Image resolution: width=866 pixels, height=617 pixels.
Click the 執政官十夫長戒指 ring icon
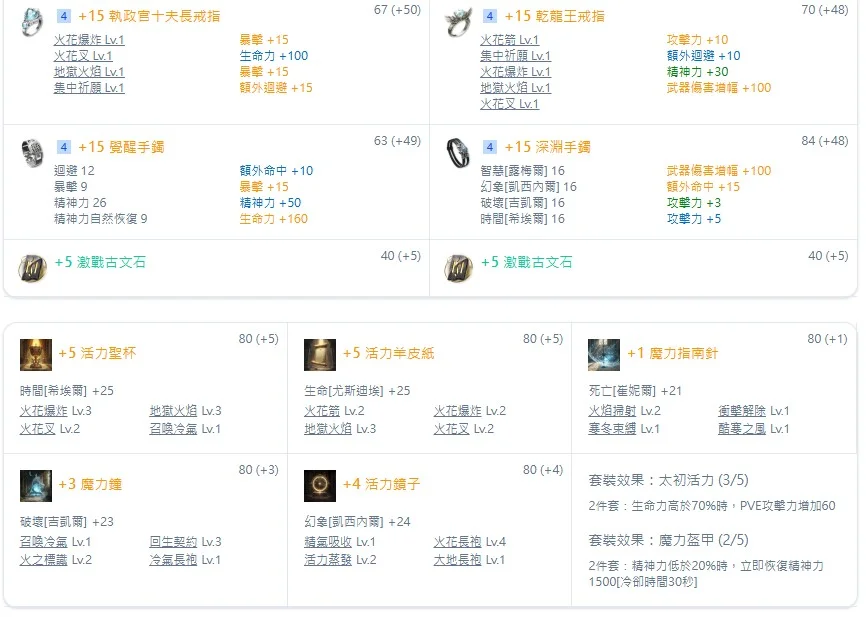[x=33, y=22]
